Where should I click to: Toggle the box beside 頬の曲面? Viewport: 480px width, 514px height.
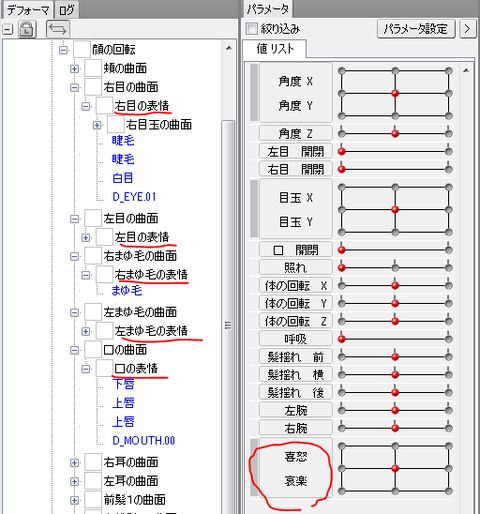[93, 68]
